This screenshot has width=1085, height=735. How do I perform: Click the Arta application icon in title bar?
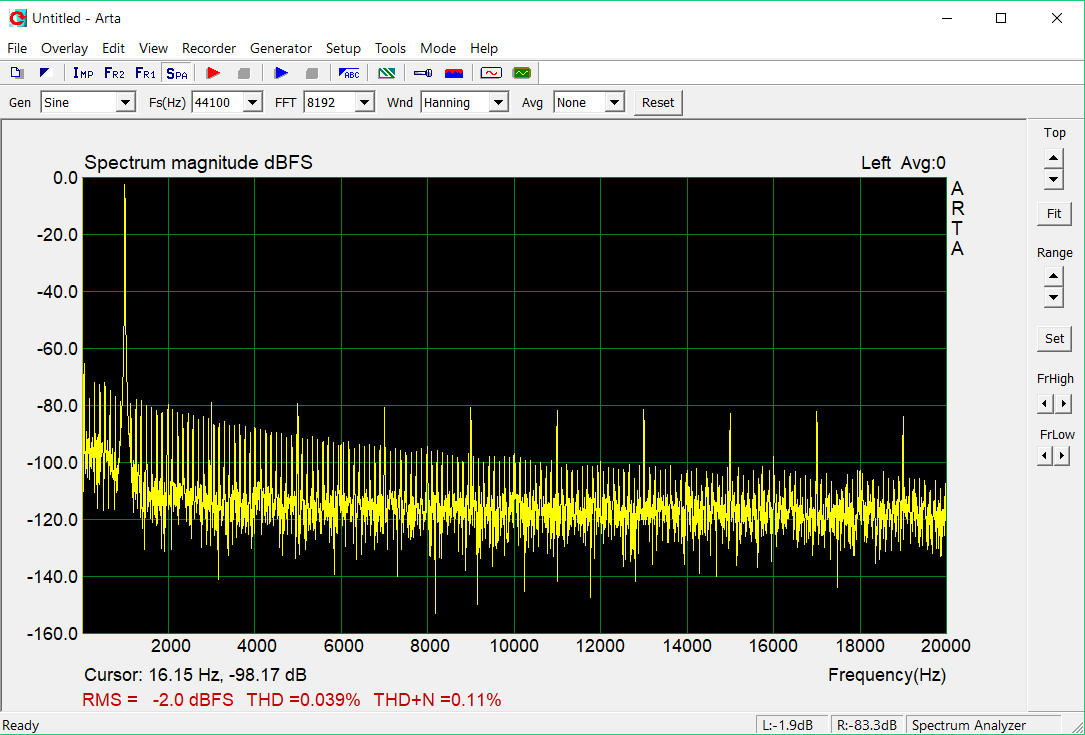pyautogui.click(x=17, y=19)
